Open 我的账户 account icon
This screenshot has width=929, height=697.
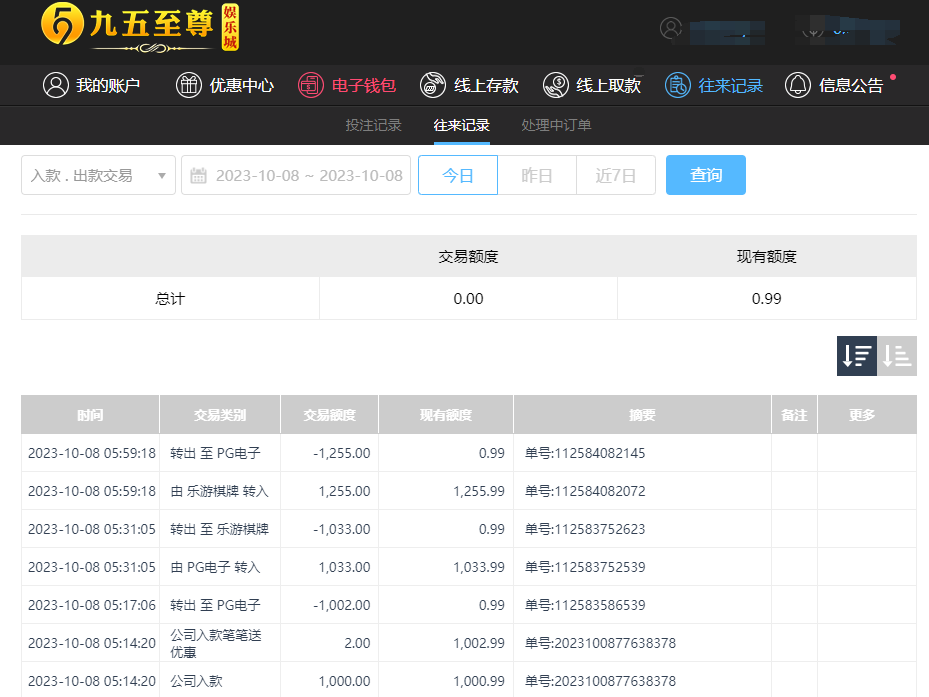pyautogui.click(x=56, y=85)
